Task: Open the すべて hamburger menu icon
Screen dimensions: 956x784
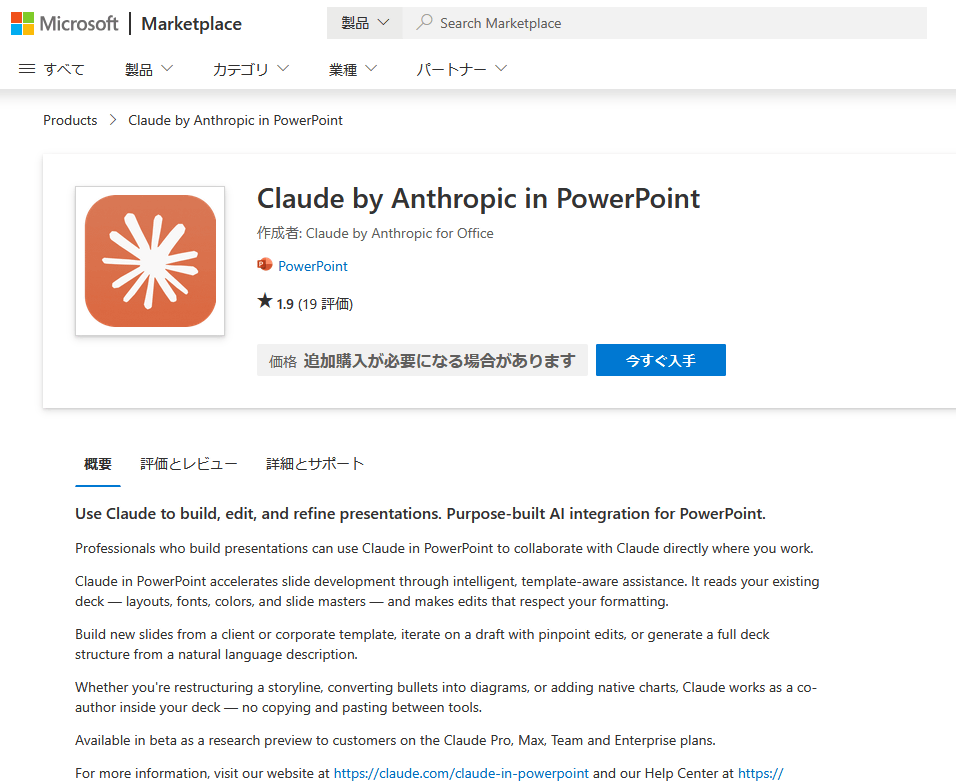Action: coord(27,69)
